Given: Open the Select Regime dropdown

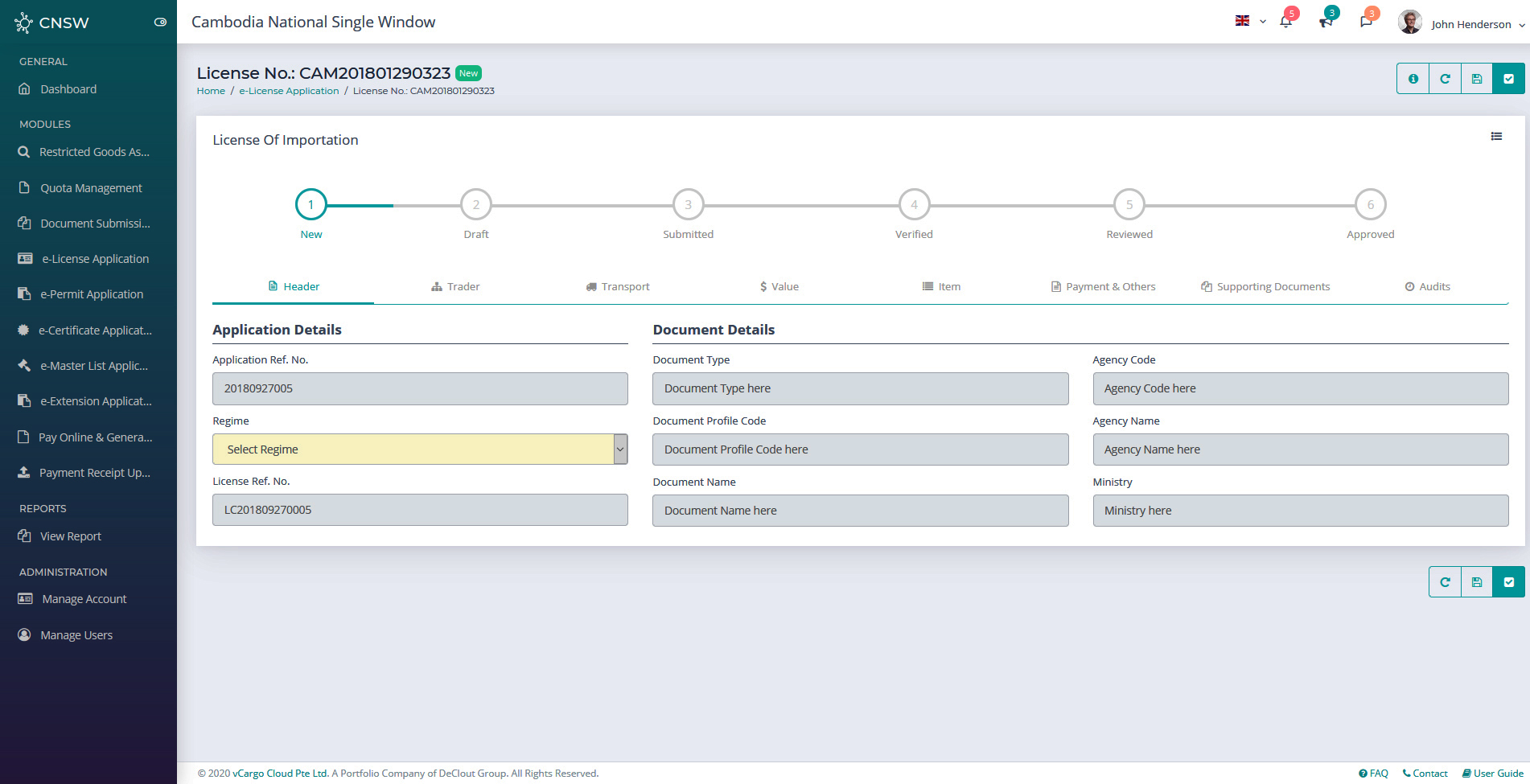Looking at the screenshot, I should (419, 449).
